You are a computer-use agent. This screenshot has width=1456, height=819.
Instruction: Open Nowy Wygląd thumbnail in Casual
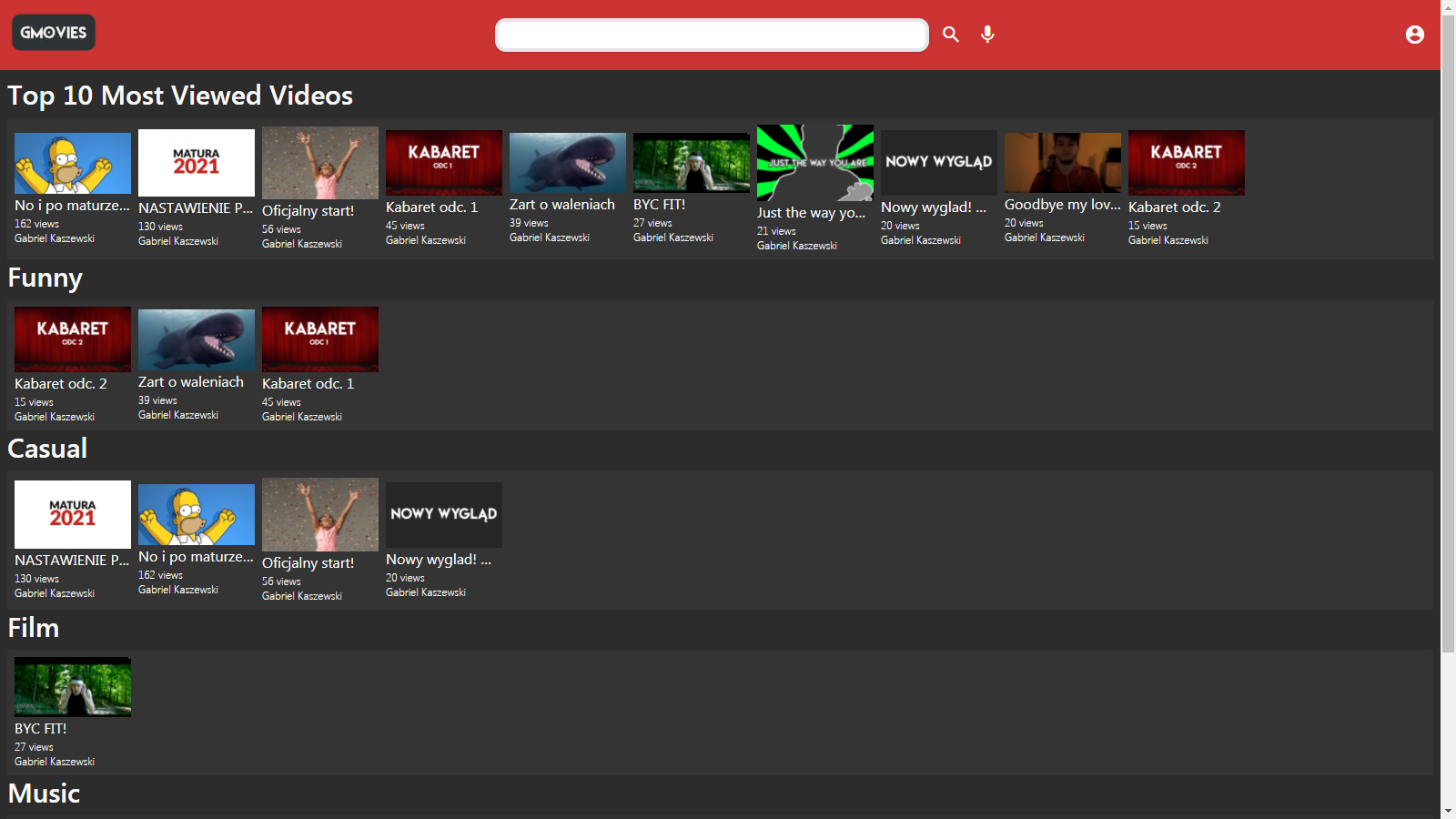444,514
